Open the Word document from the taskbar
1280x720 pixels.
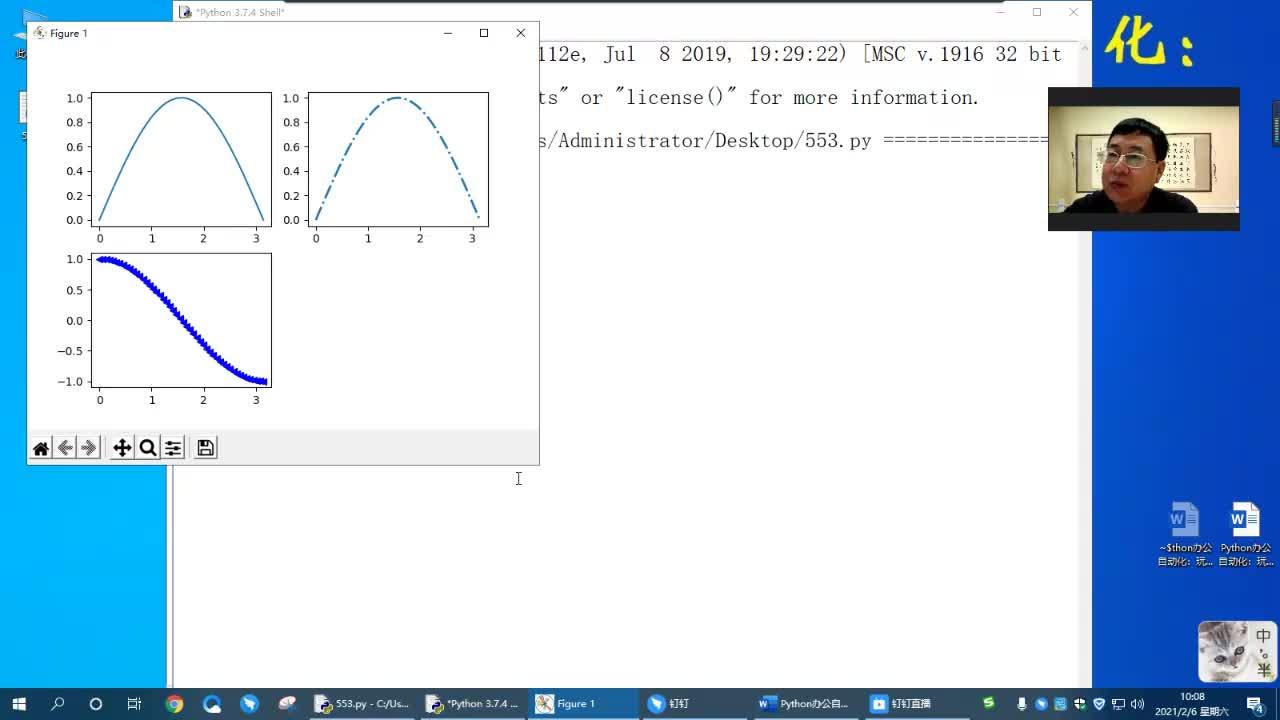click(804, 704)
